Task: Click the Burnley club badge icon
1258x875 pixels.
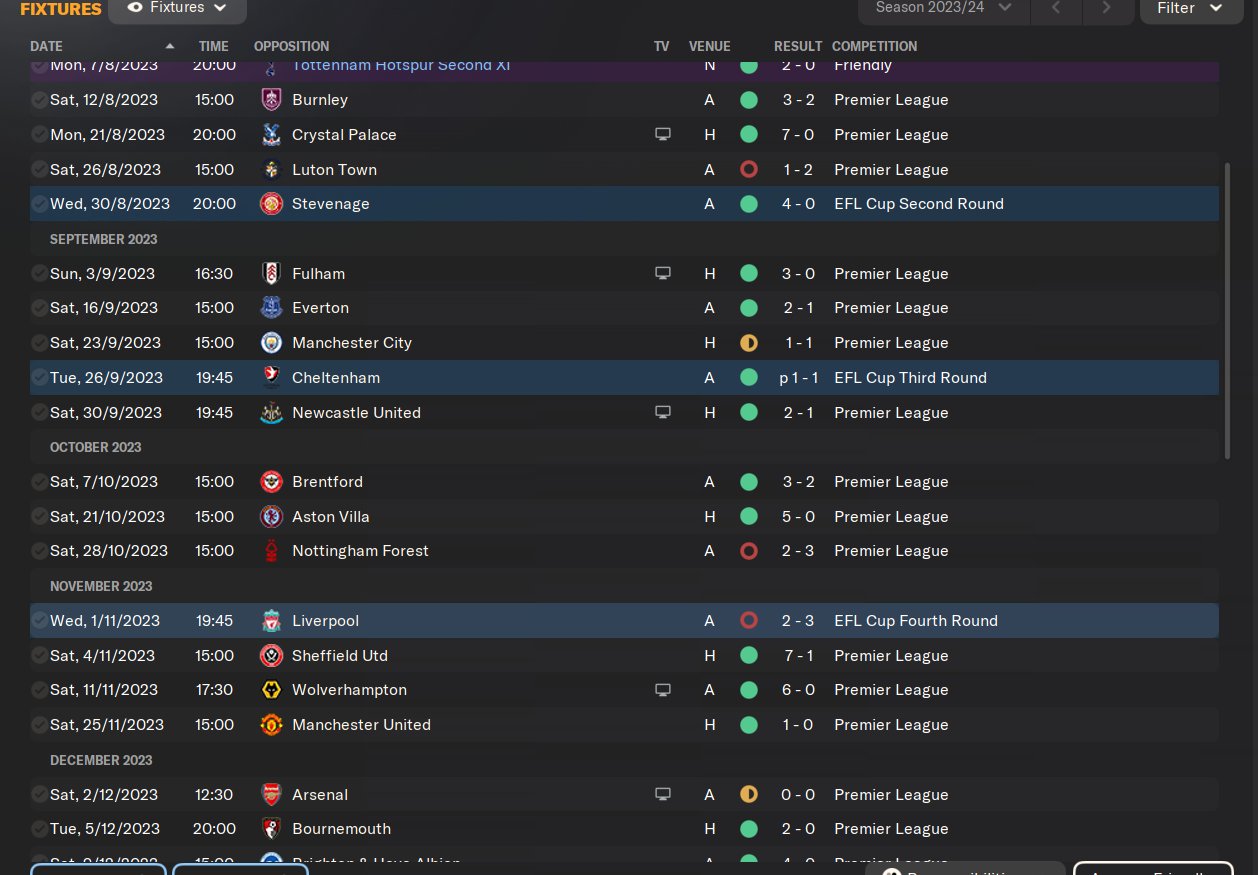Action: [x=271, y=100]
